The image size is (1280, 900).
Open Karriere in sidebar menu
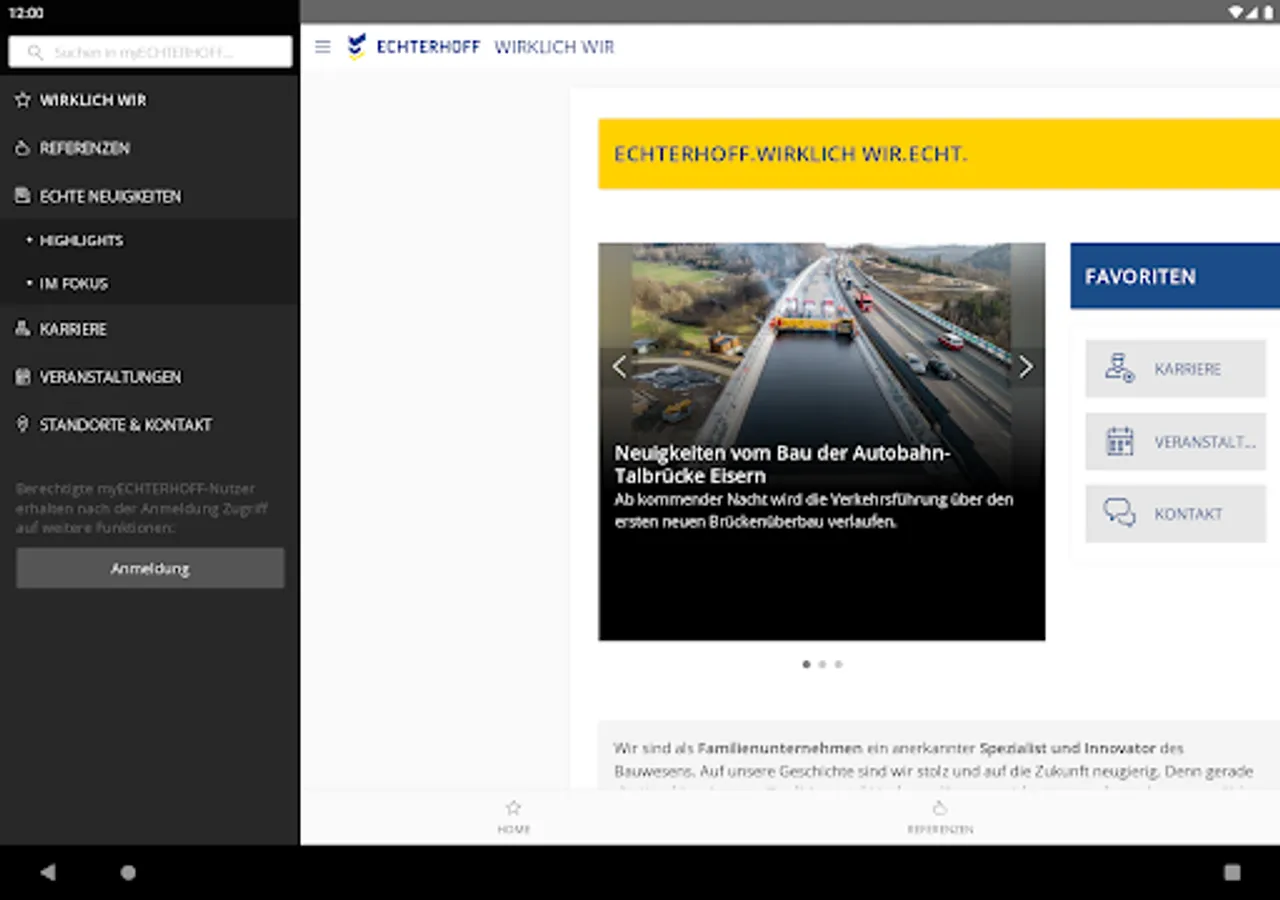click(x=150, y=329)
